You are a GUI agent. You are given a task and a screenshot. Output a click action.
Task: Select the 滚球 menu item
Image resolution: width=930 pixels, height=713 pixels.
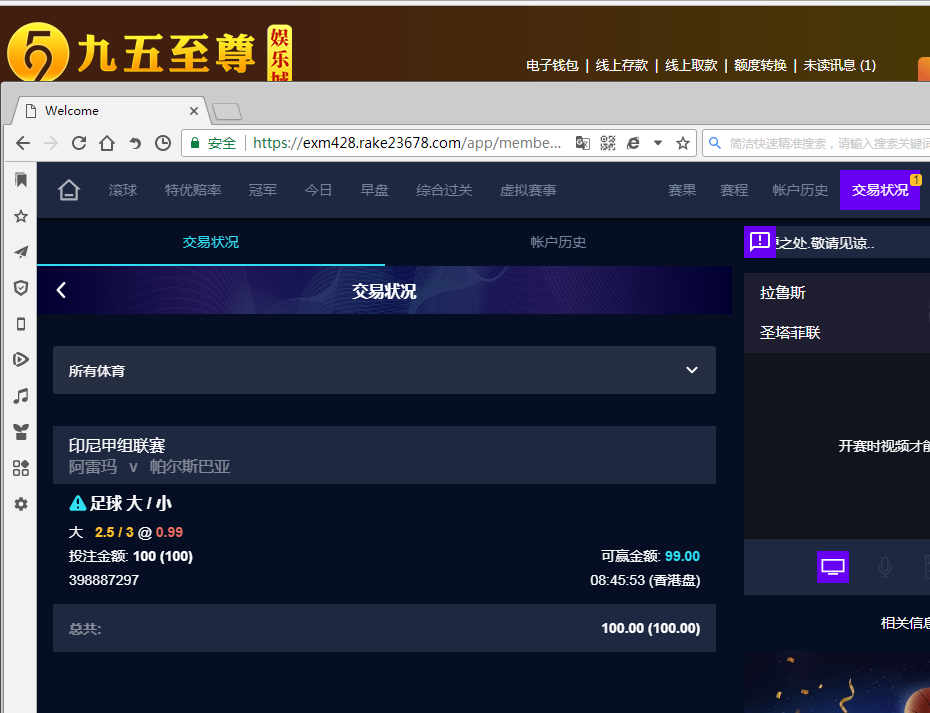123,190
